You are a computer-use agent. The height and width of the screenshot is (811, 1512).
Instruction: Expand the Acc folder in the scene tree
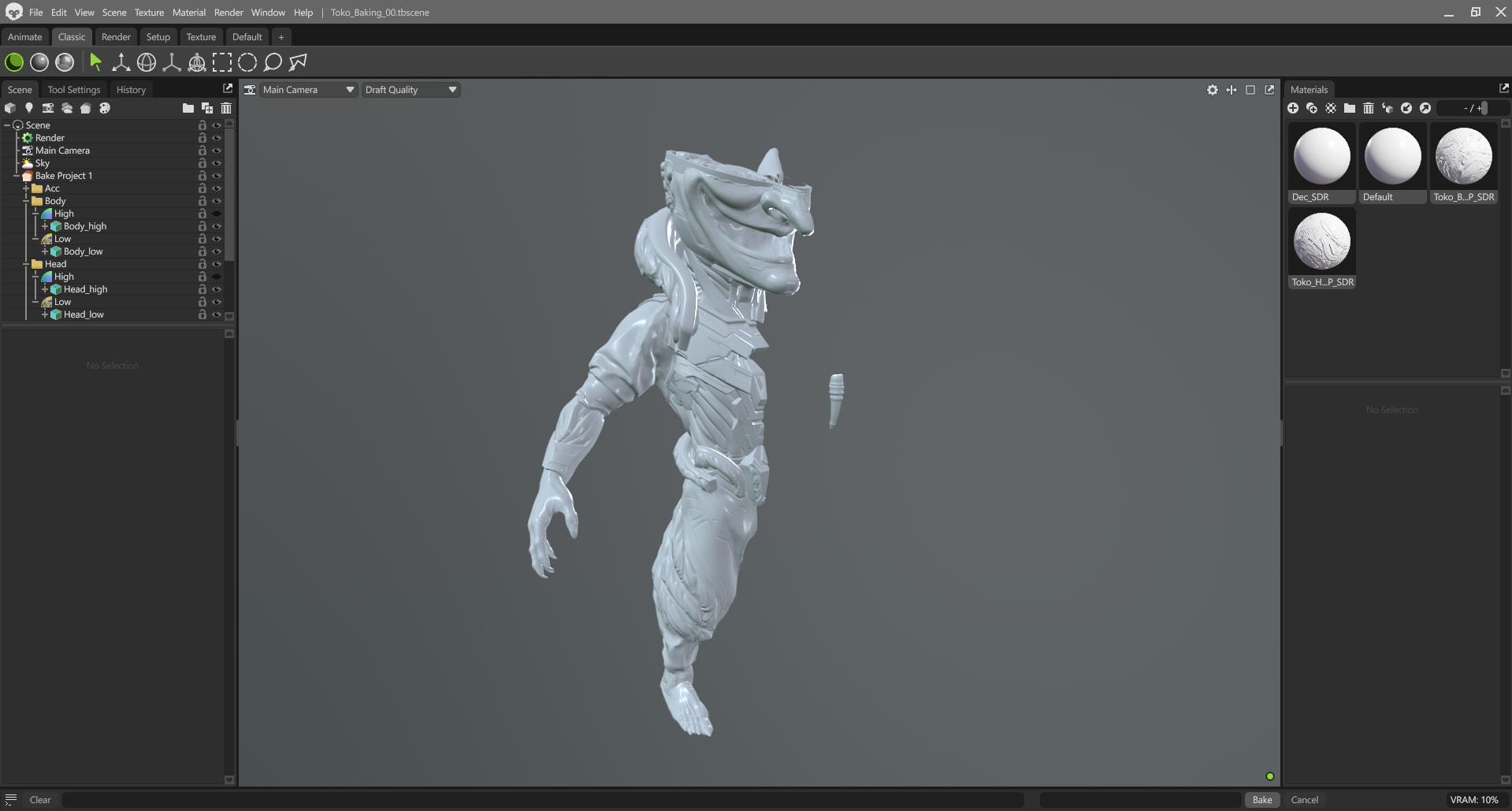[x=26, y=188]
